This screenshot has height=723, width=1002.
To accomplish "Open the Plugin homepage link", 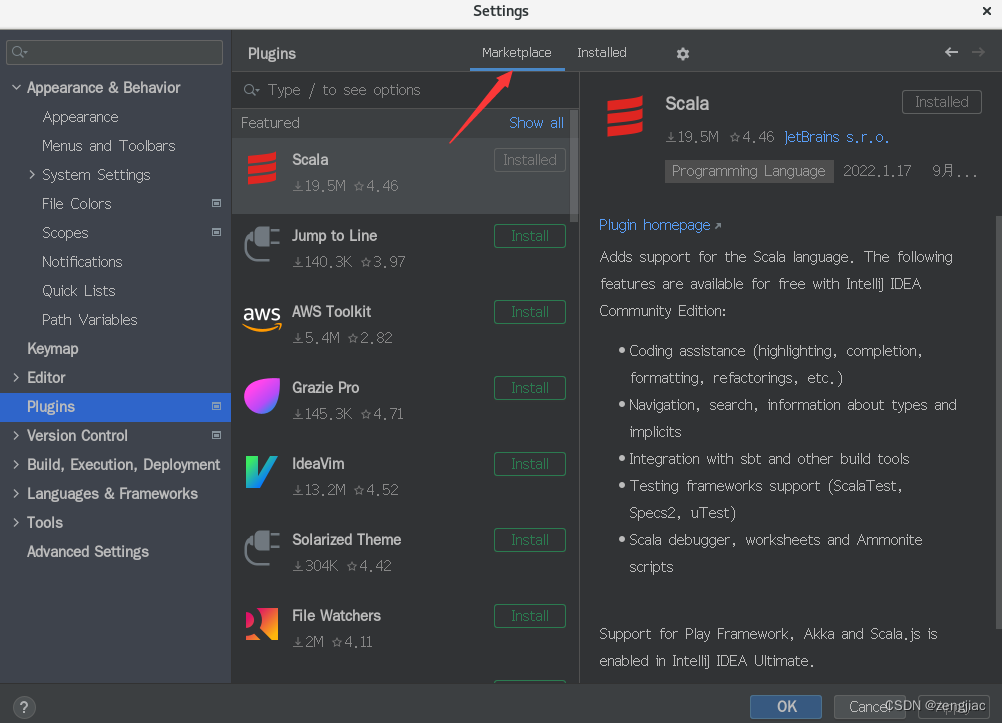I will (659, 225).
